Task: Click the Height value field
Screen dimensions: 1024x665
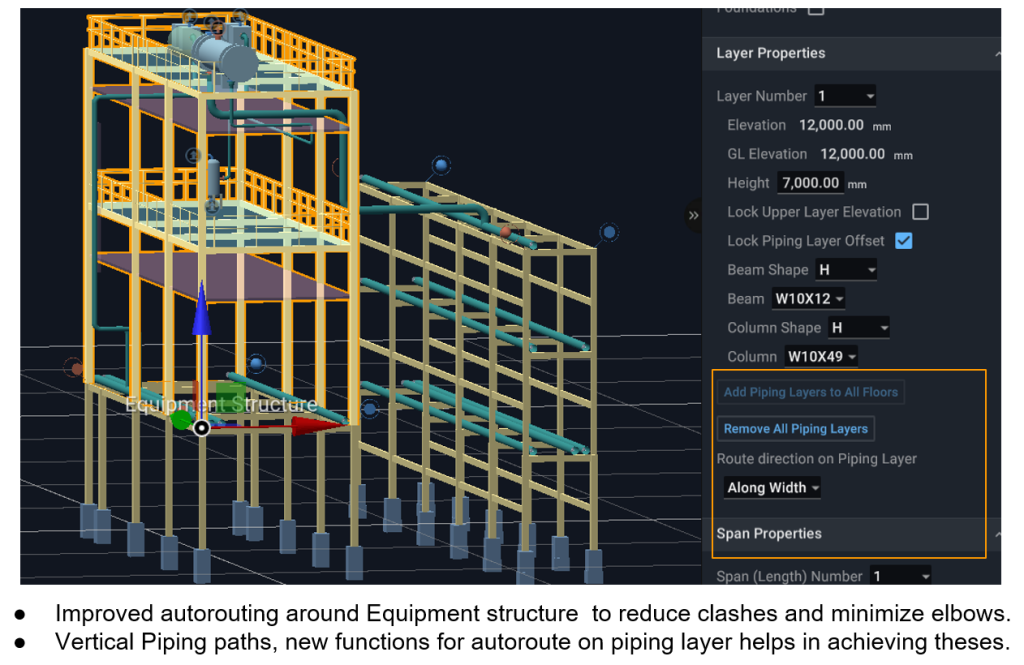Action: 811,183
